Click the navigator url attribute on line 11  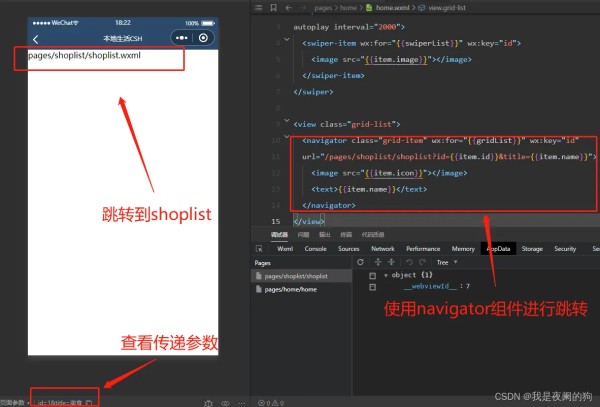tap(448, 156)
